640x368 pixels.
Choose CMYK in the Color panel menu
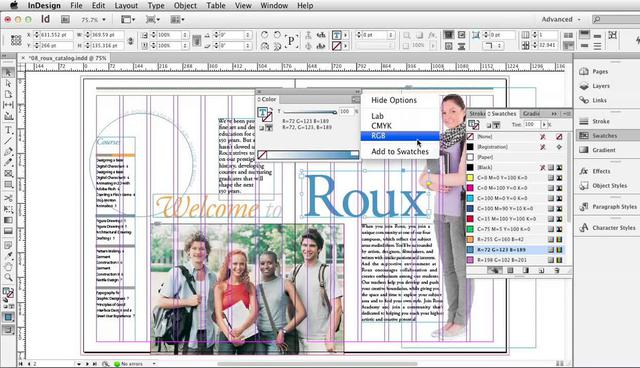pos(400,126)
